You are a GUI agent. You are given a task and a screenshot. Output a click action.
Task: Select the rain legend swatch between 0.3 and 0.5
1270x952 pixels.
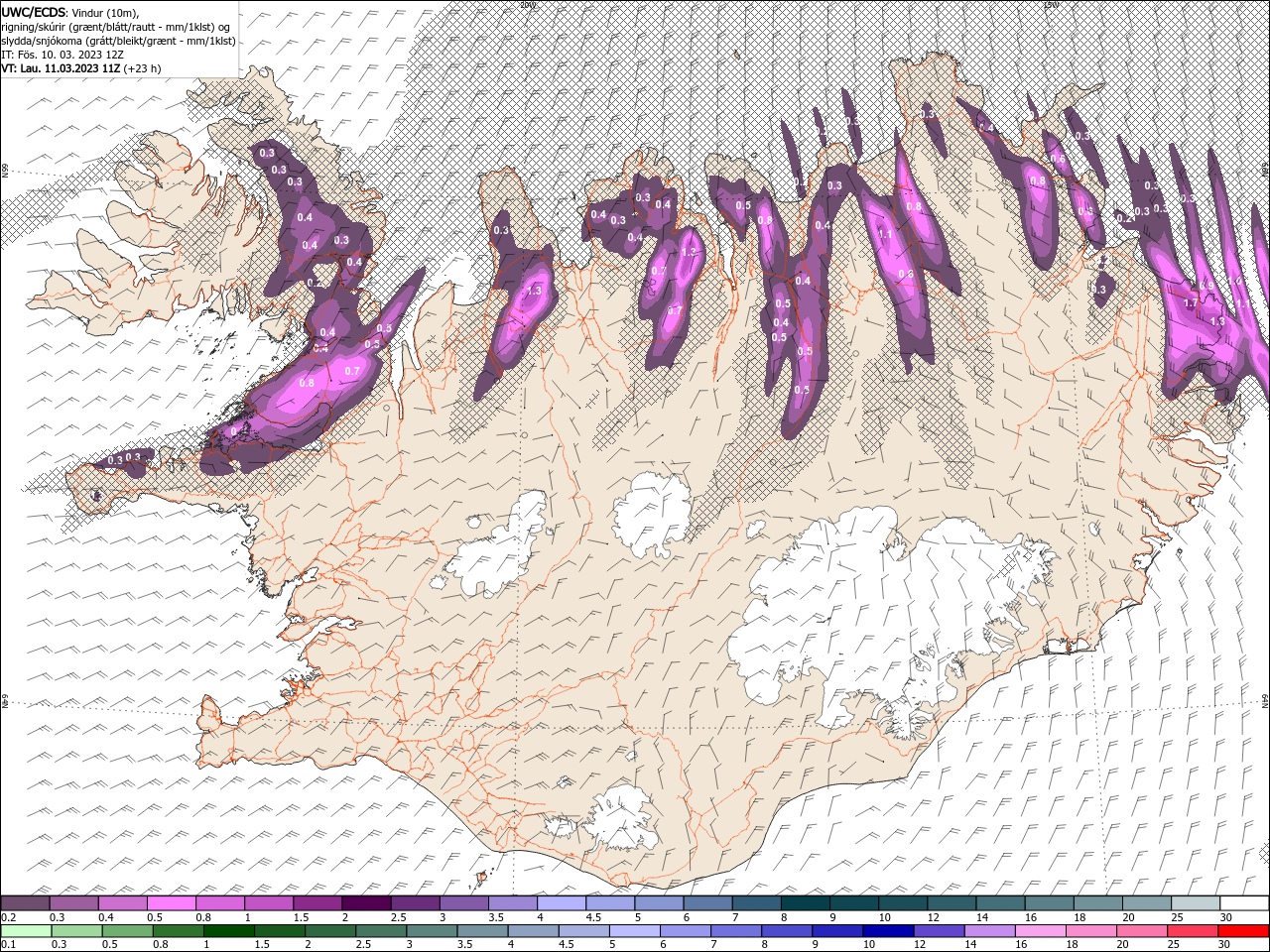76,930
